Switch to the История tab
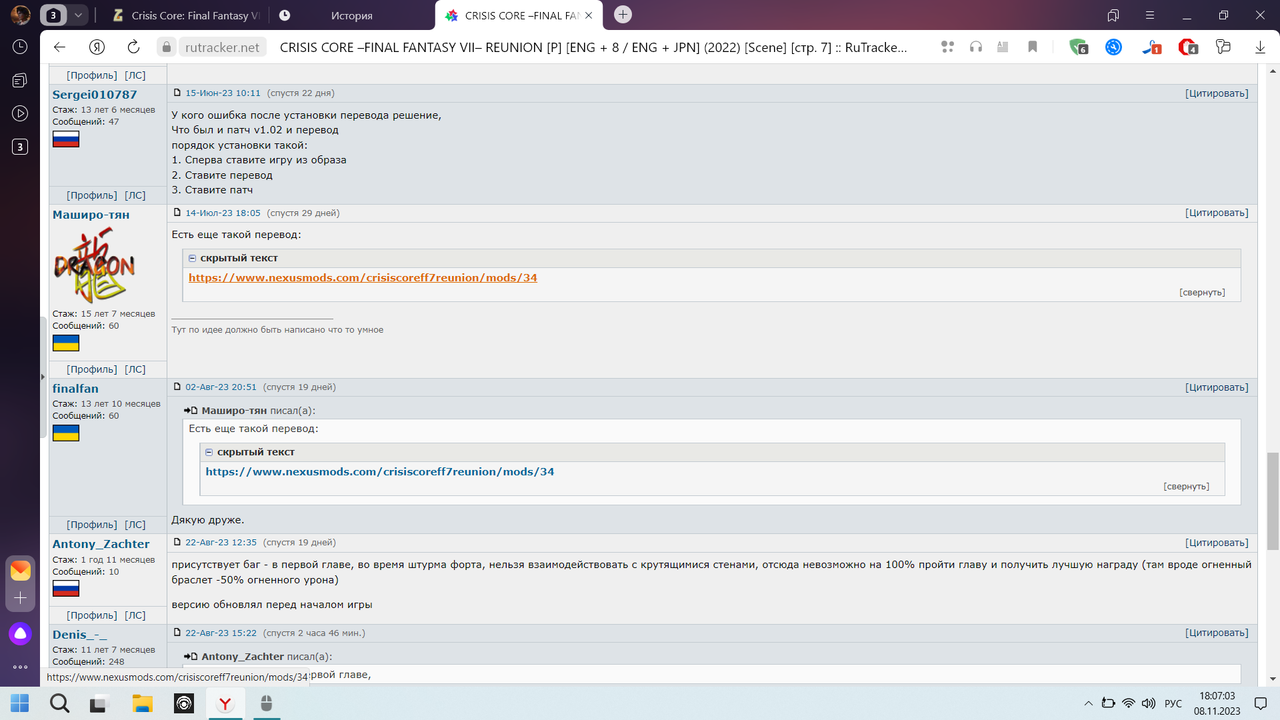Viewport: 1280px width, 720px height. click(x=351, y=15)
